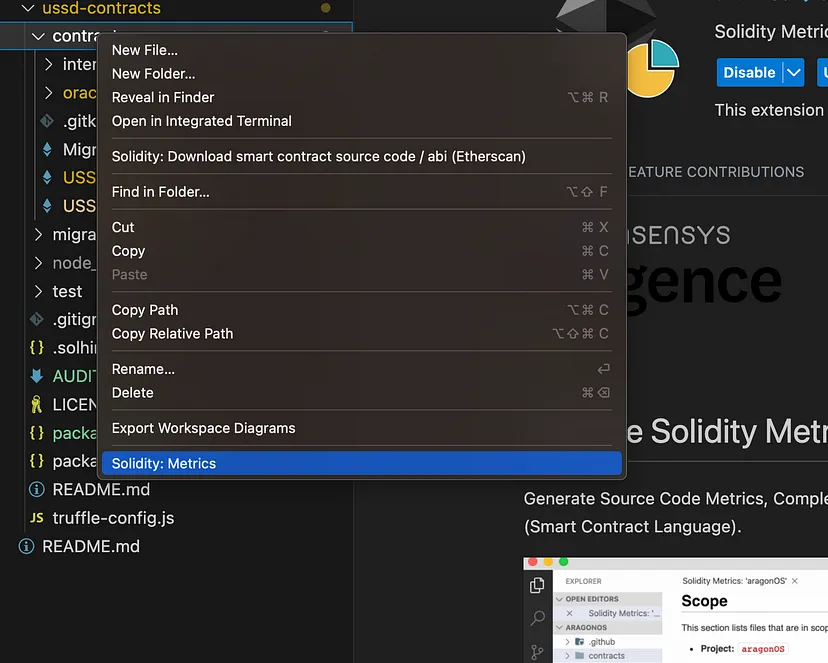Screen dimensions: 828x663
Task: Click the AUDIT file entry
Action: (x=74, y=376)
